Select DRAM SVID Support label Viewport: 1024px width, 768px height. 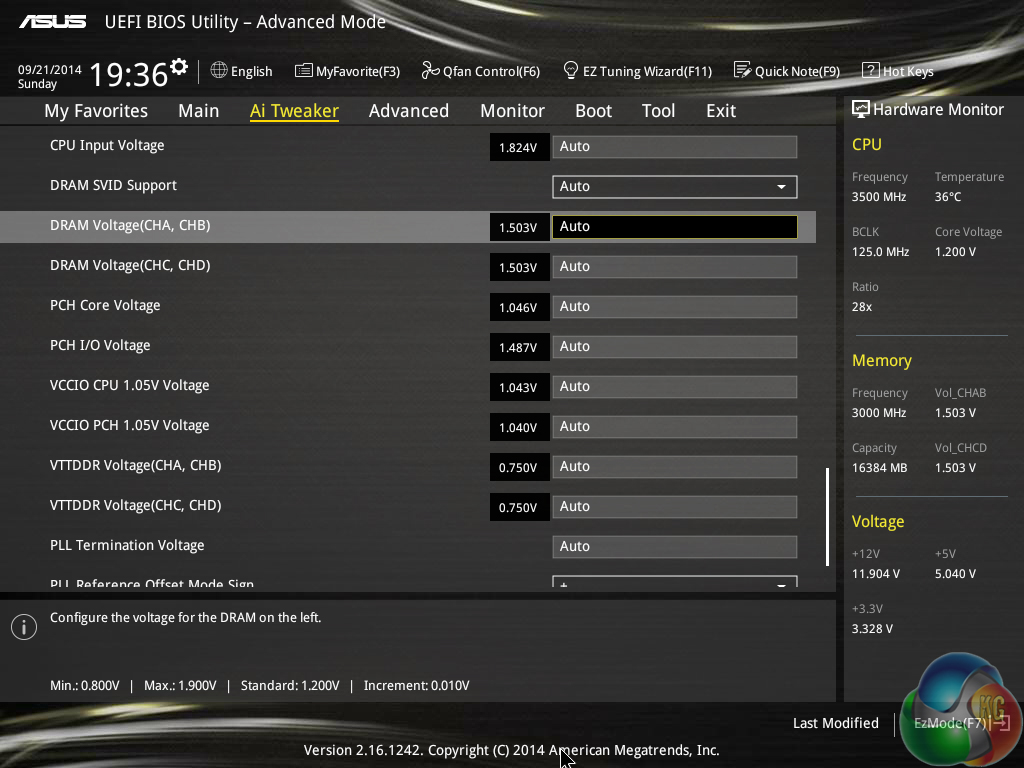(113, 185)
